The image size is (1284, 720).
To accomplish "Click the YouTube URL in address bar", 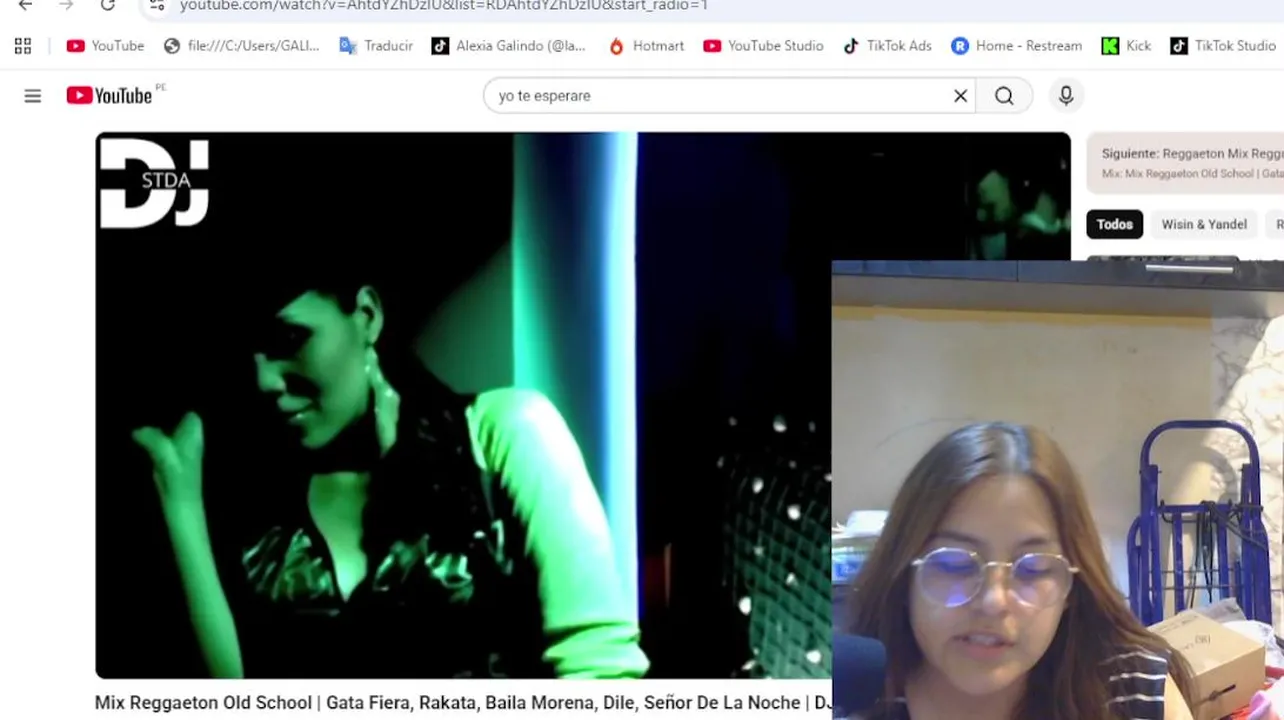I will pyautogui.click(x=444, y=6).
